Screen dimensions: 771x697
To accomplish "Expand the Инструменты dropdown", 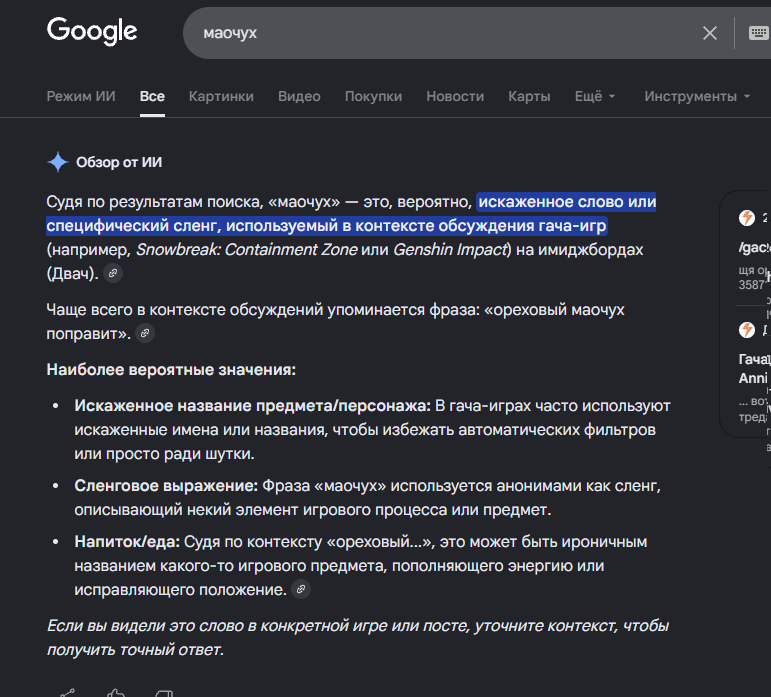I will point(697,96).
